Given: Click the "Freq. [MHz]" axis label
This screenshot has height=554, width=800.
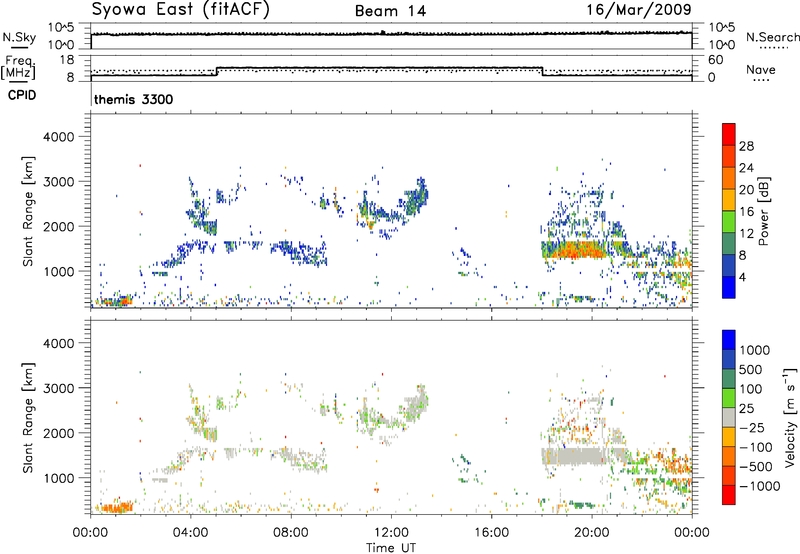Looking at the screenshot, I should coord(18,67).
